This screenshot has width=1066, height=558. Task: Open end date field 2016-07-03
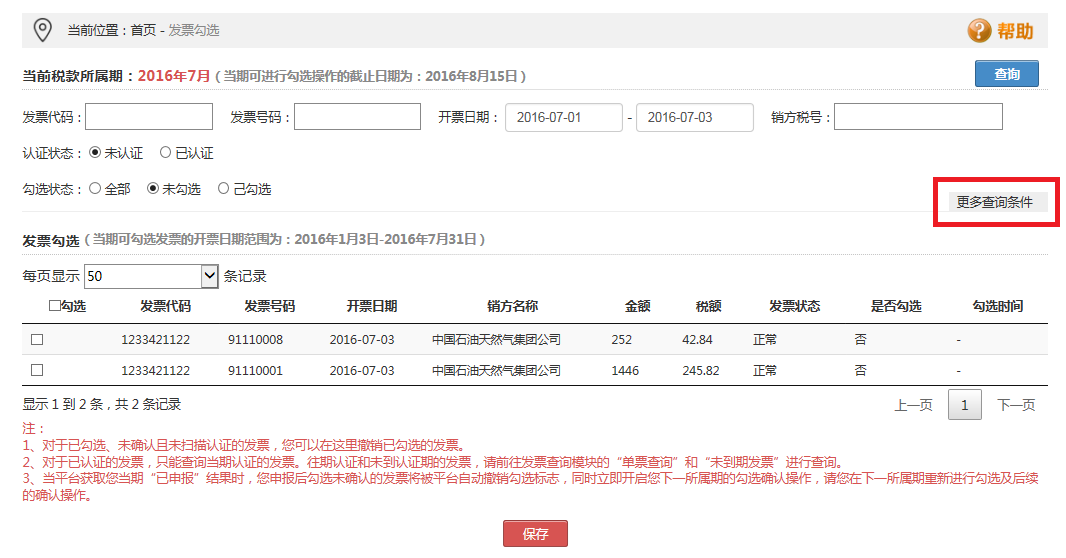pyautogui.click(x=694, y=118)
